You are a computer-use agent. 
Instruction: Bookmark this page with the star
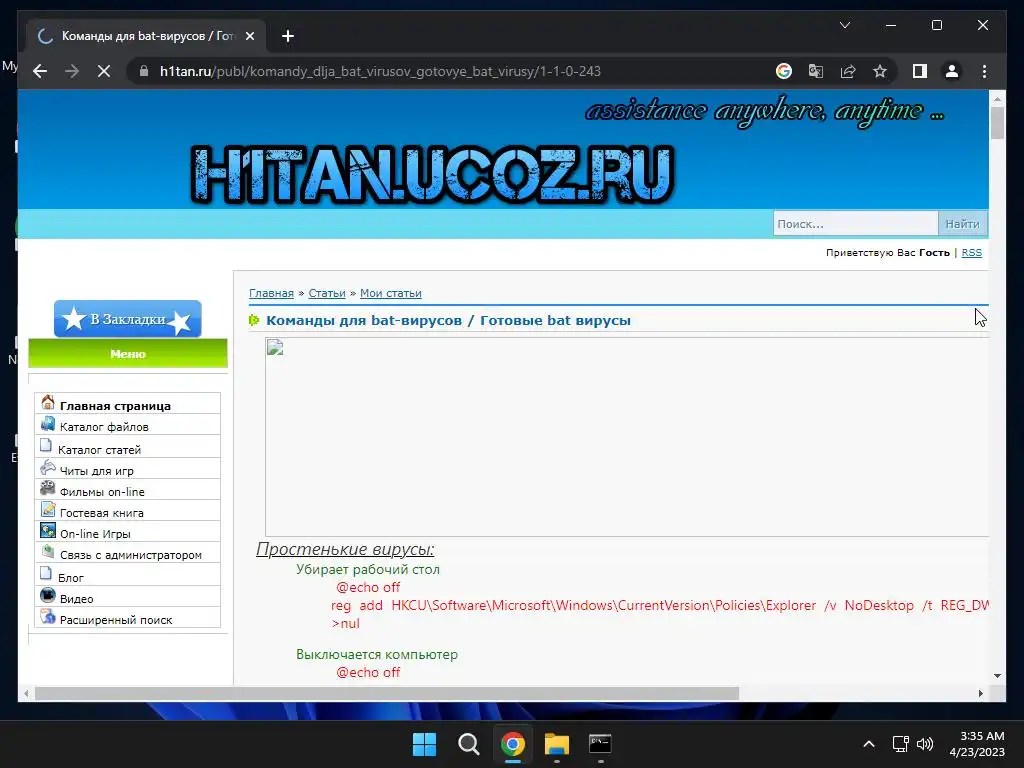pyautogui.click(x=880, y=71)
